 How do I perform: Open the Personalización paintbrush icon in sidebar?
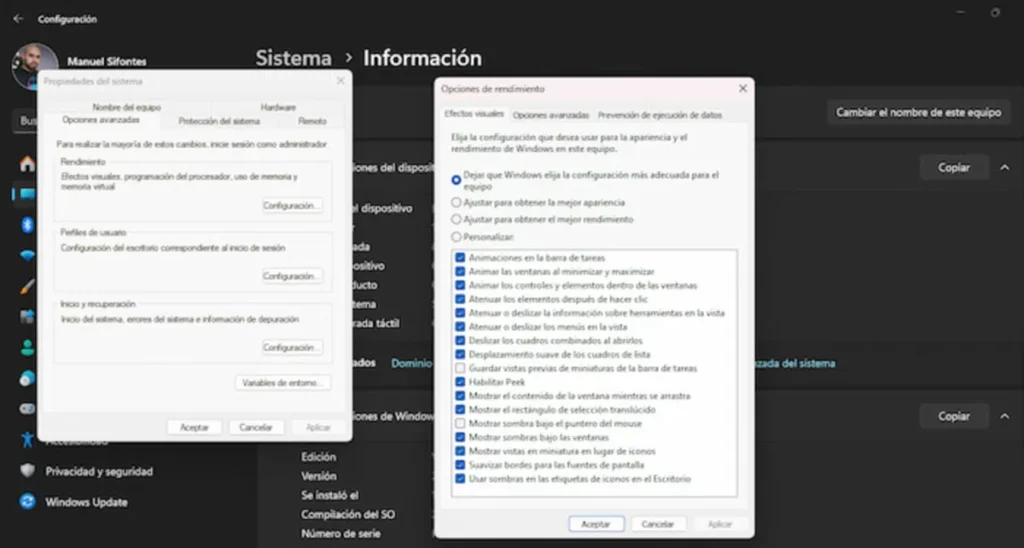(27, 286)
